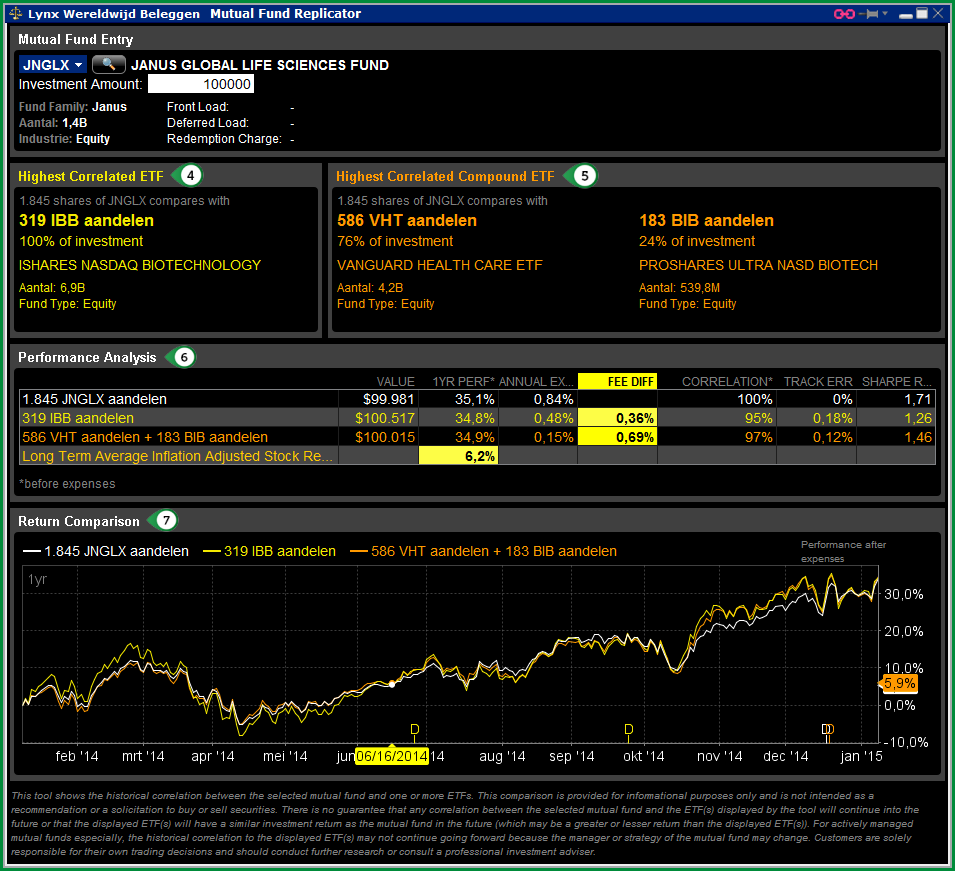This screenshot has width=955, height=871.
Task: Click the Lynx app icon in the title bar
Action: pyautogui.click(x=16, y=13)
